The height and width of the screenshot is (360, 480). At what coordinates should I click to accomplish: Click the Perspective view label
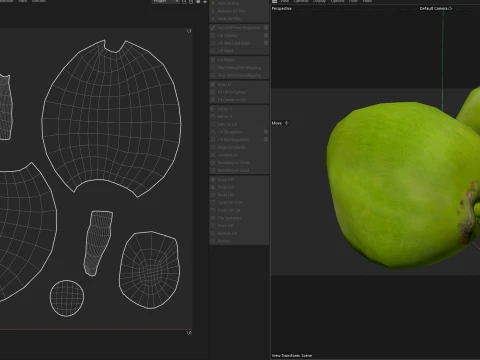tap(282, 8)
